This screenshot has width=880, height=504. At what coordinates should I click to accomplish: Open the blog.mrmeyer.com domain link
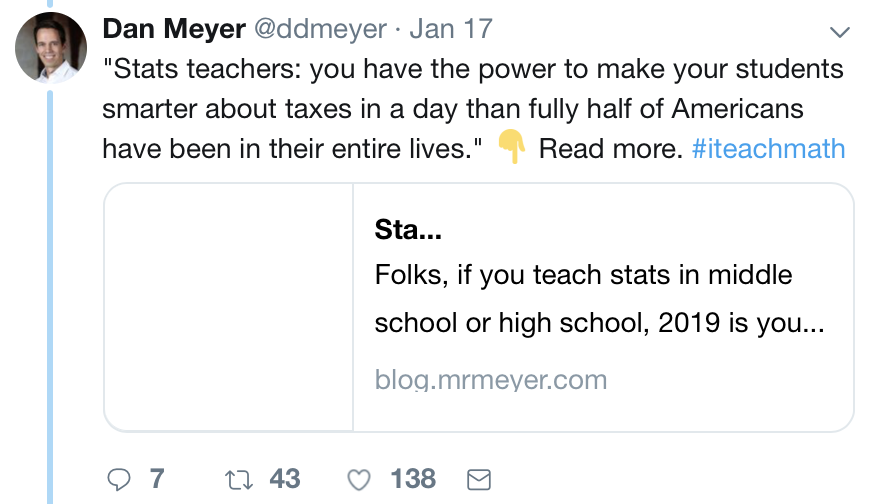pyautogui.click(x=490, y=380)
